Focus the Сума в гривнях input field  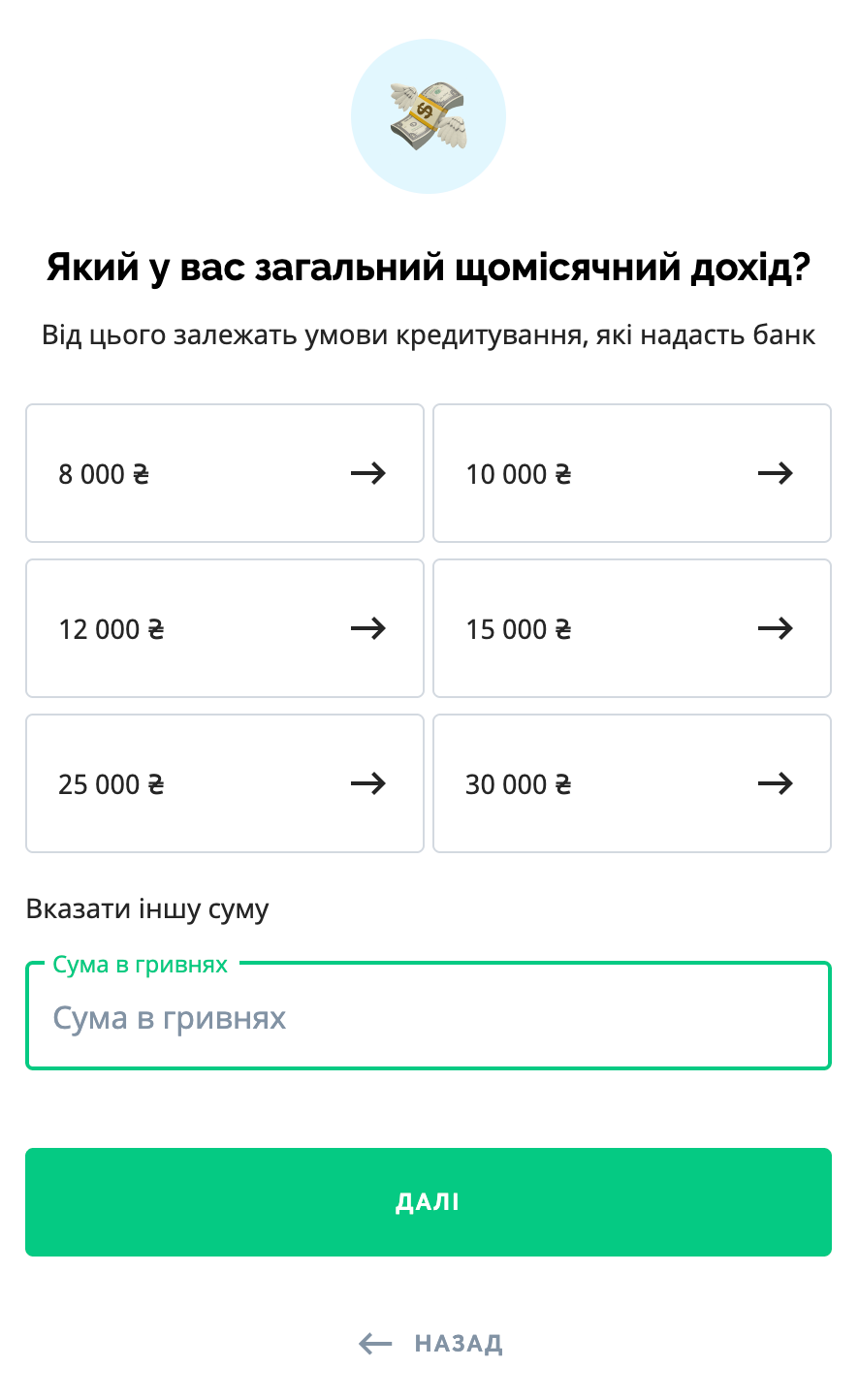429,1018
